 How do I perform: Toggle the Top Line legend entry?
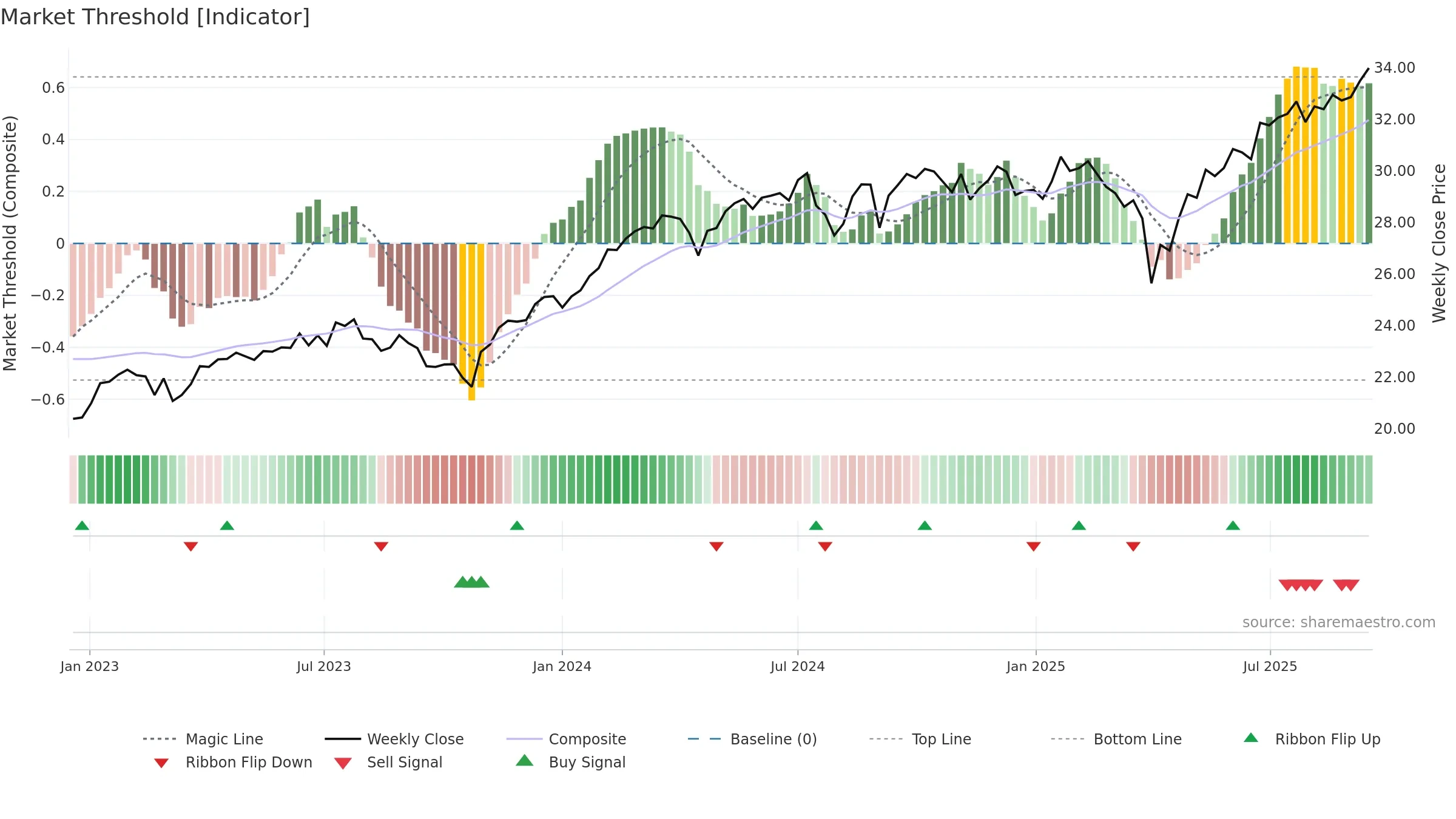point(920,739)
